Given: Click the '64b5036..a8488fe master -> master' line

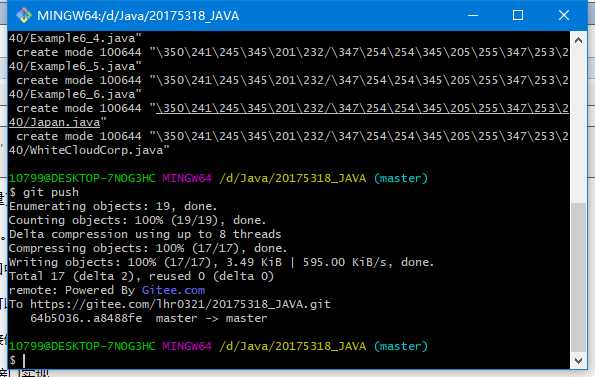Looking at the screenshot, I should 149,318.
